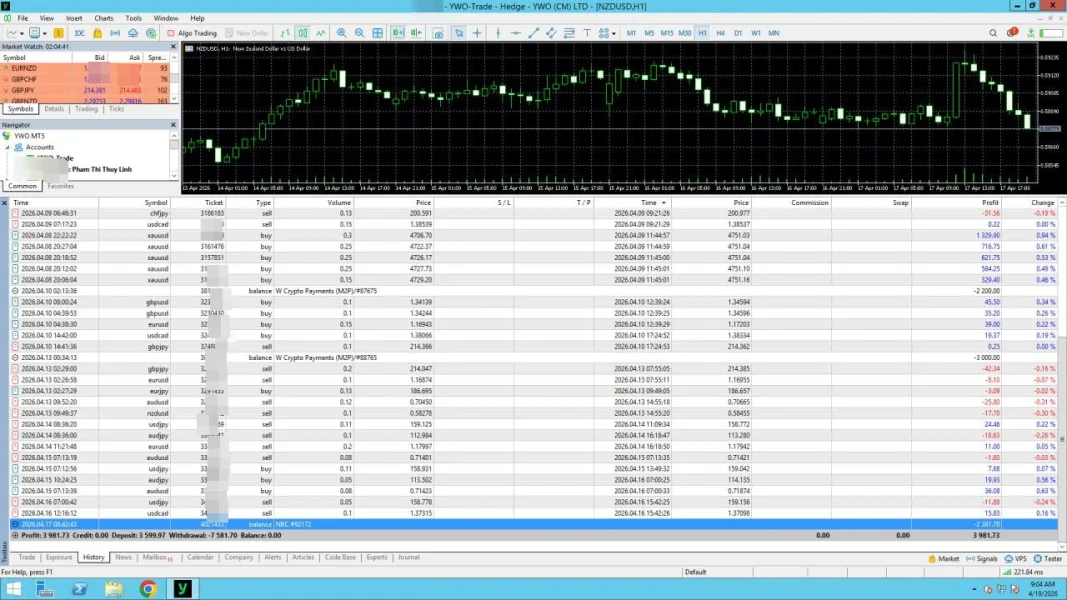Open the Calendar tab in Toolbox
1067x600 pixels.
pyautogui.click(x=200, y=557)
